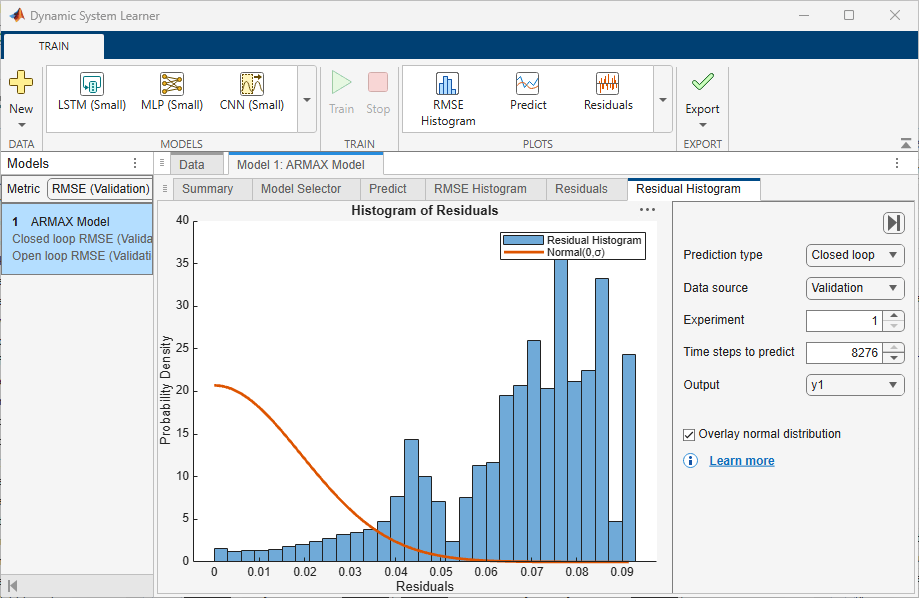The width and height of the screenshot is (919, 598).
Task: Click the Learn more info icon
Action: coord(690,461)
